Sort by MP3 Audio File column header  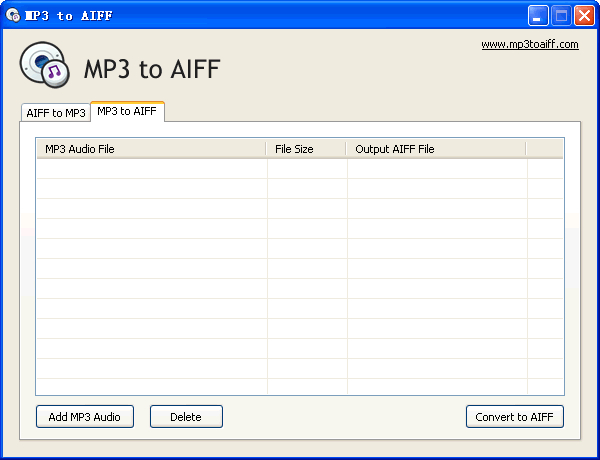(x=151, y=149)
